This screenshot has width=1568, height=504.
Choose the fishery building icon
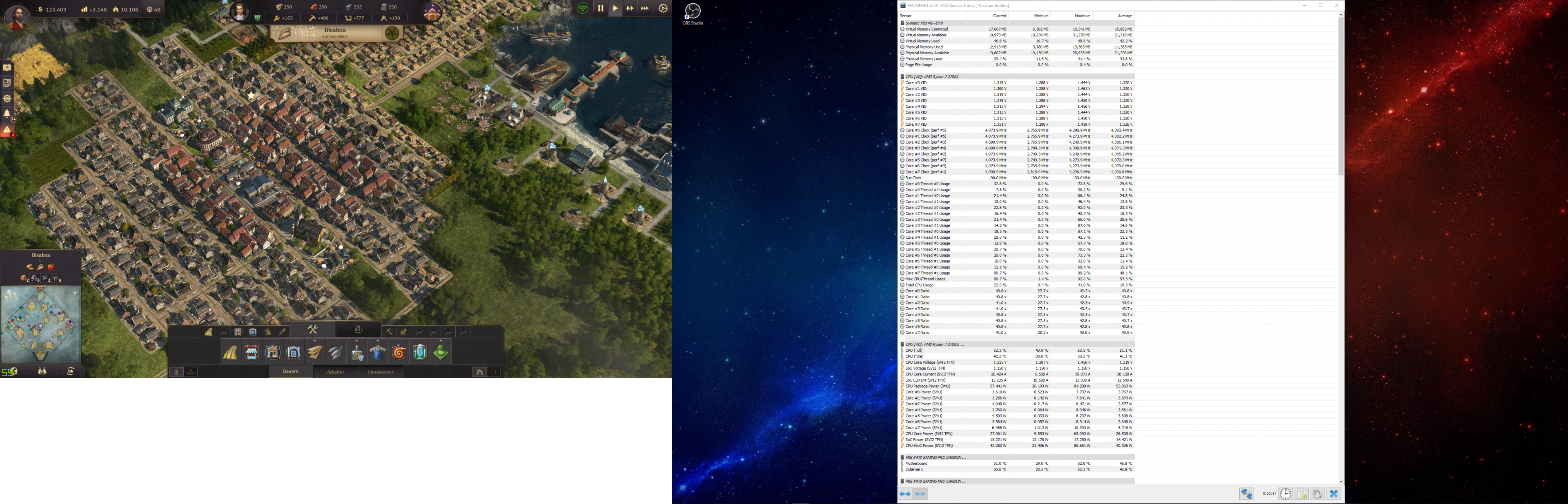click(335, 352)
